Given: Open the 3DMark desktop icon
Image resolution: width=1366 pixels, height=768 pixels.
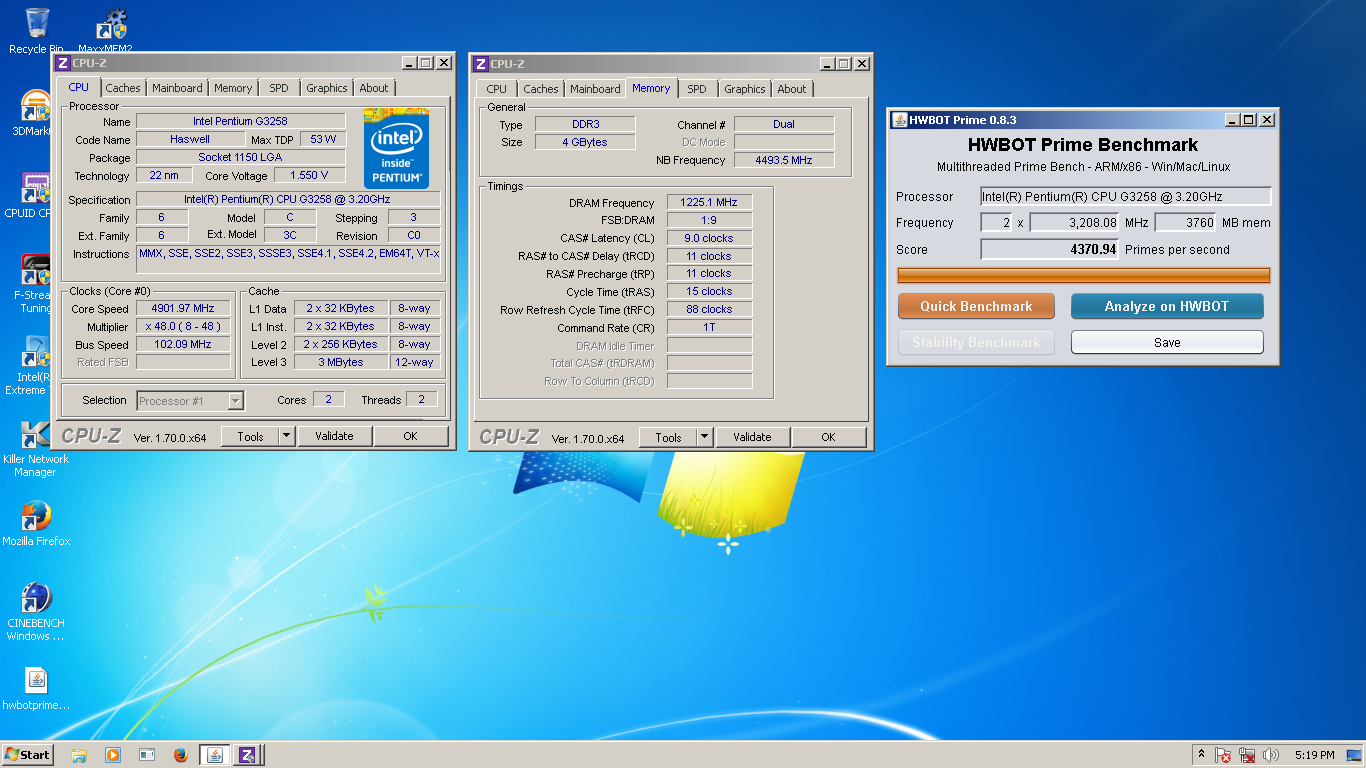Looking at the screenshot, I should point(36,114).
